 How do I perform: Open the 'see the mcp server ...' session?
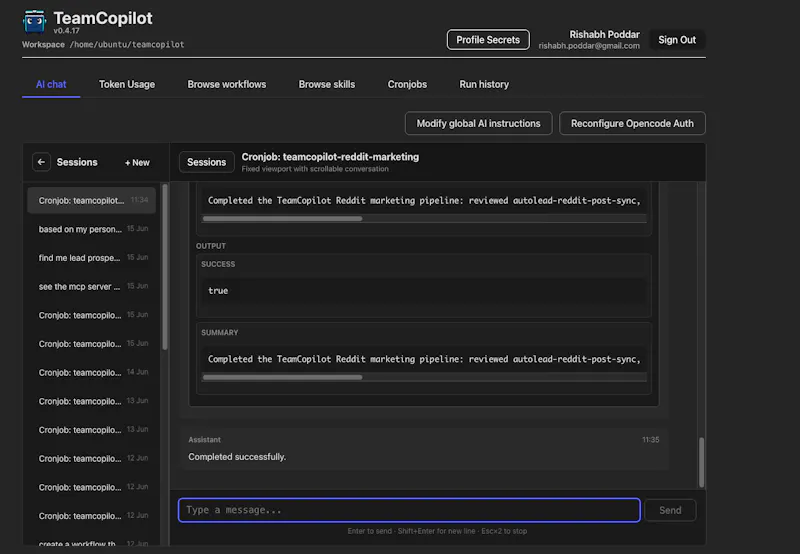(91, 286)
